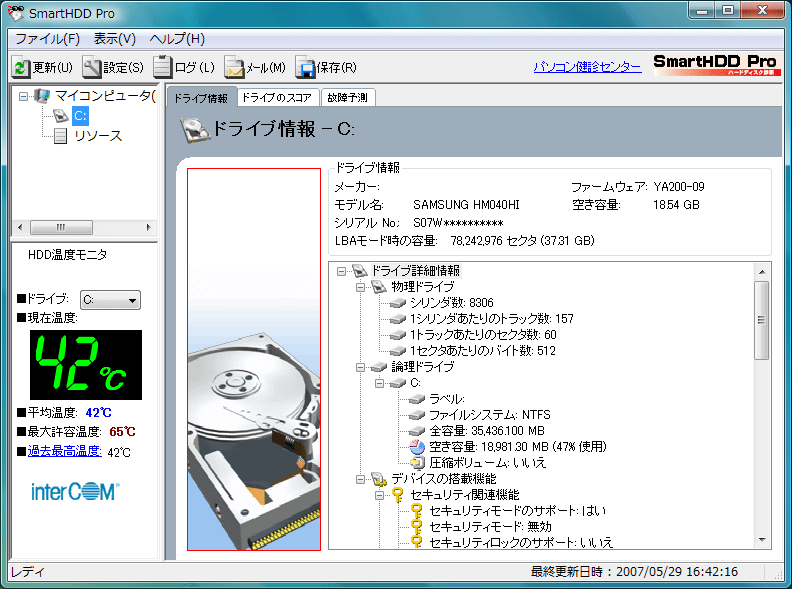
Task: Click the 42℃ current temperature display
Action: point(86,365)
